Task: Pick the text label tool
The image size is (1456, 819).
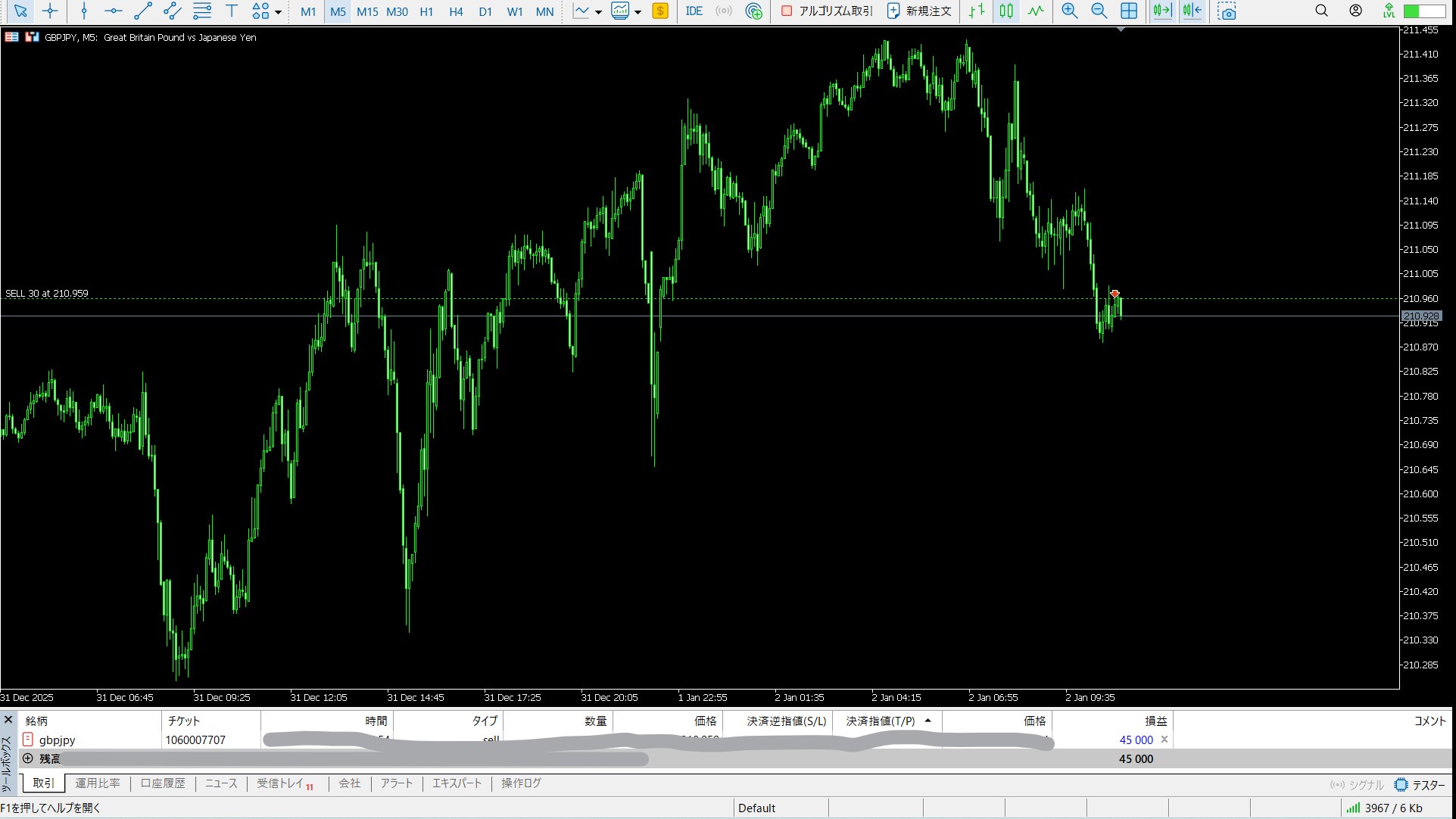Action: pos(232,11)
